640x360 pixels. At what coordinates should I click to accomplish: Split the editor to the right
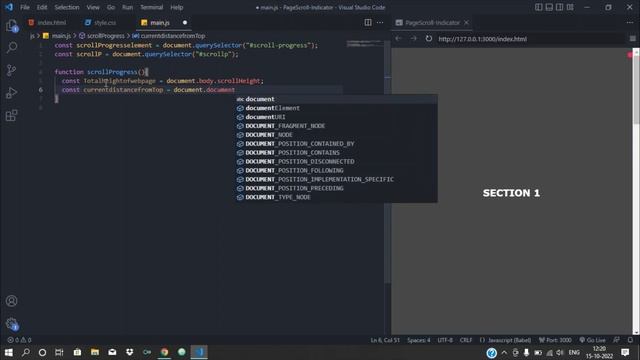(x=368, y=22)
